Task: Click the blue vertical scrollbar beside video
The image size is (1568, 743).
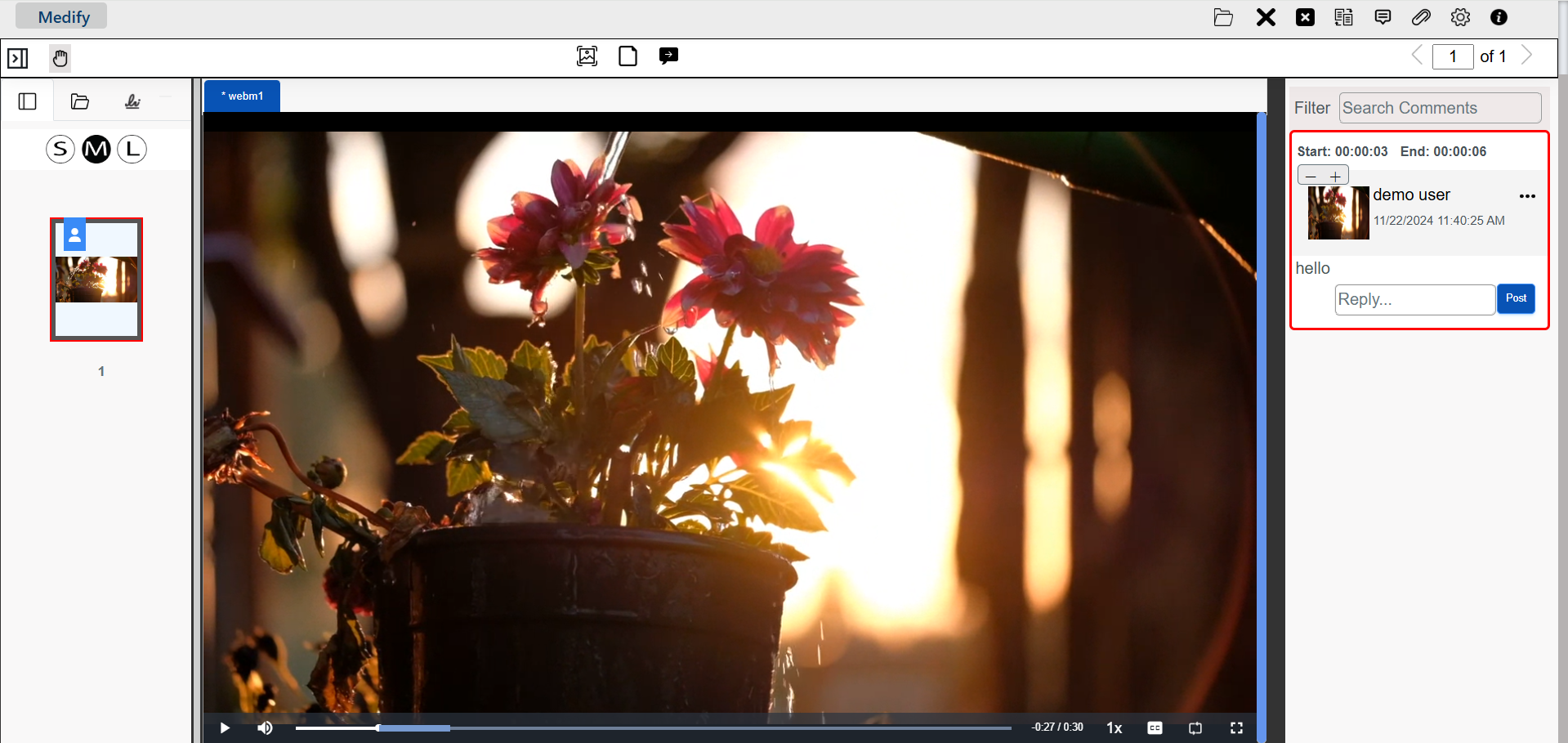Action: tap(1262, 427)
